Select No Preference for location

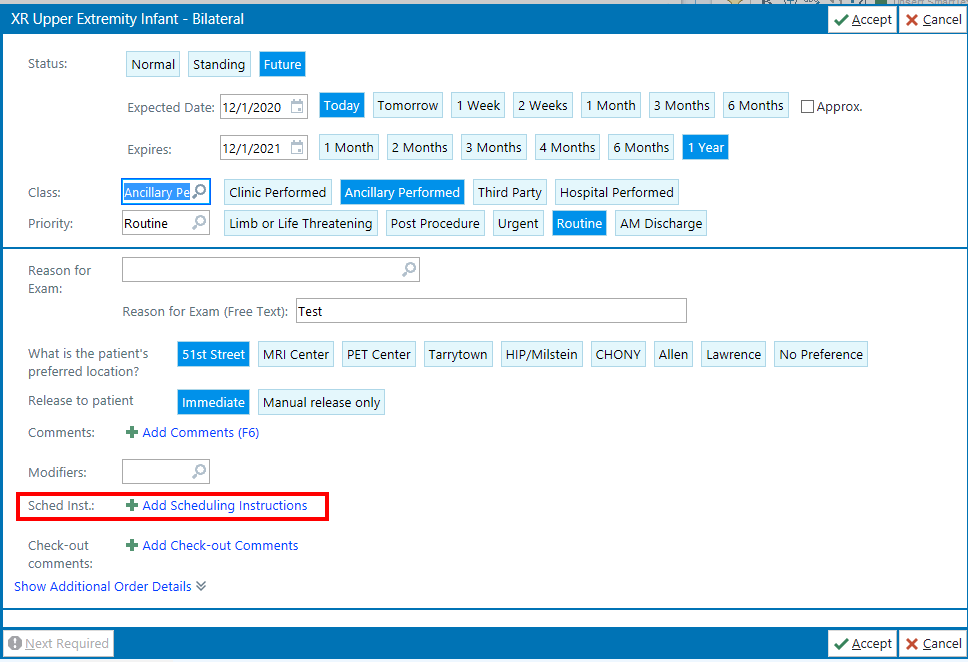[821, 354]
